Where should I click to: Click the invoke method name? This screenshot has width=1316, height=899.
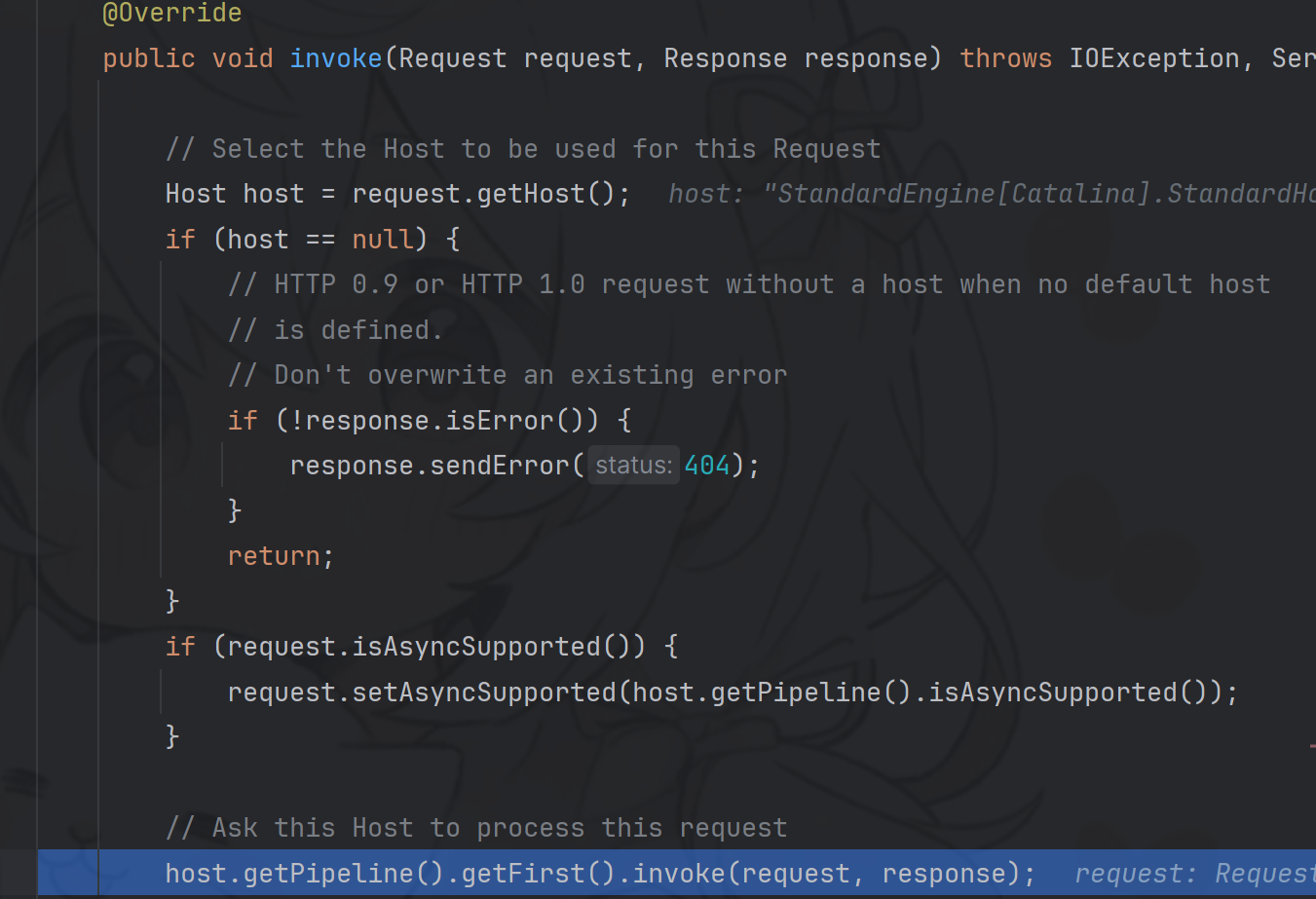[x=335, y=58]
